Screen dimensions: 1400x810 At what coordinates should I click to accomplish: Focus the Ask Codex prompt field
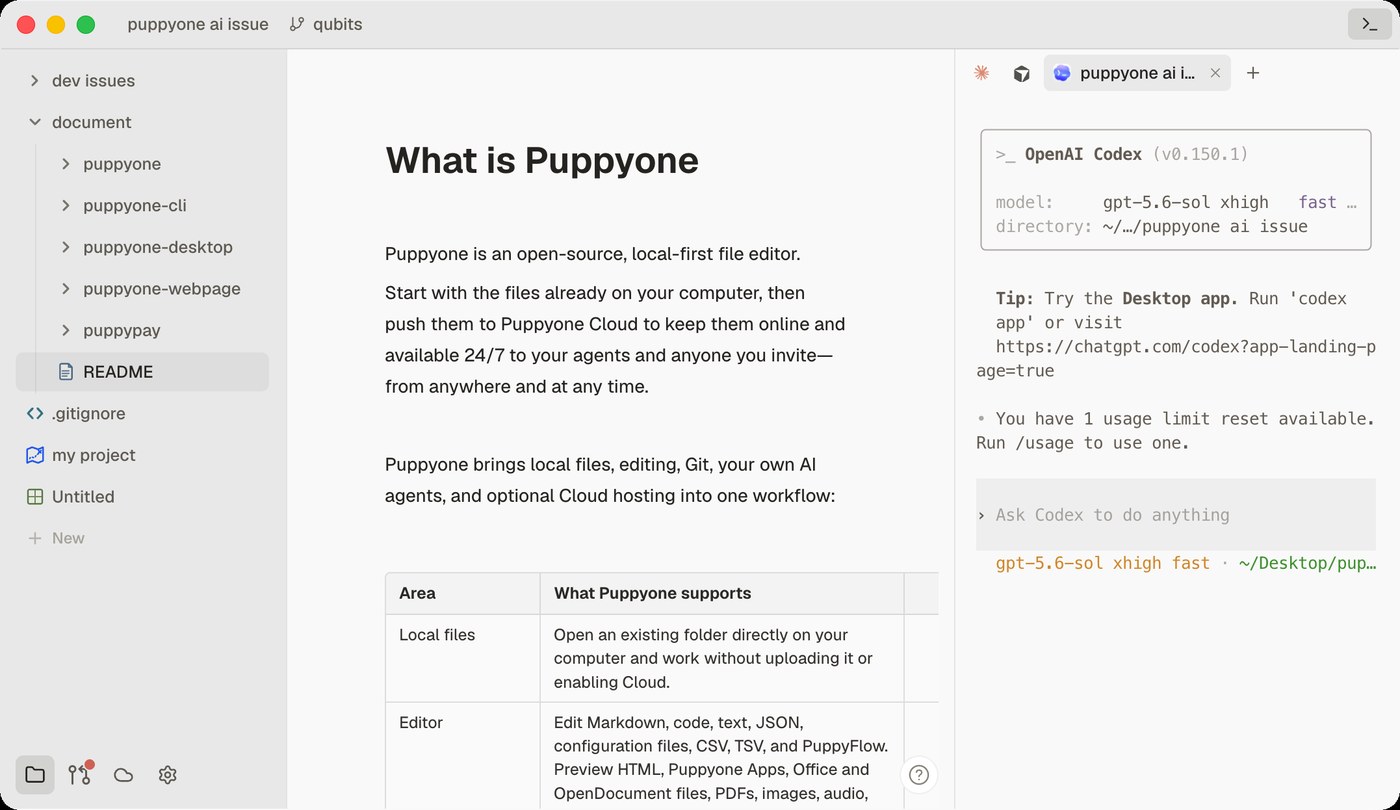tap(1176, 515)
